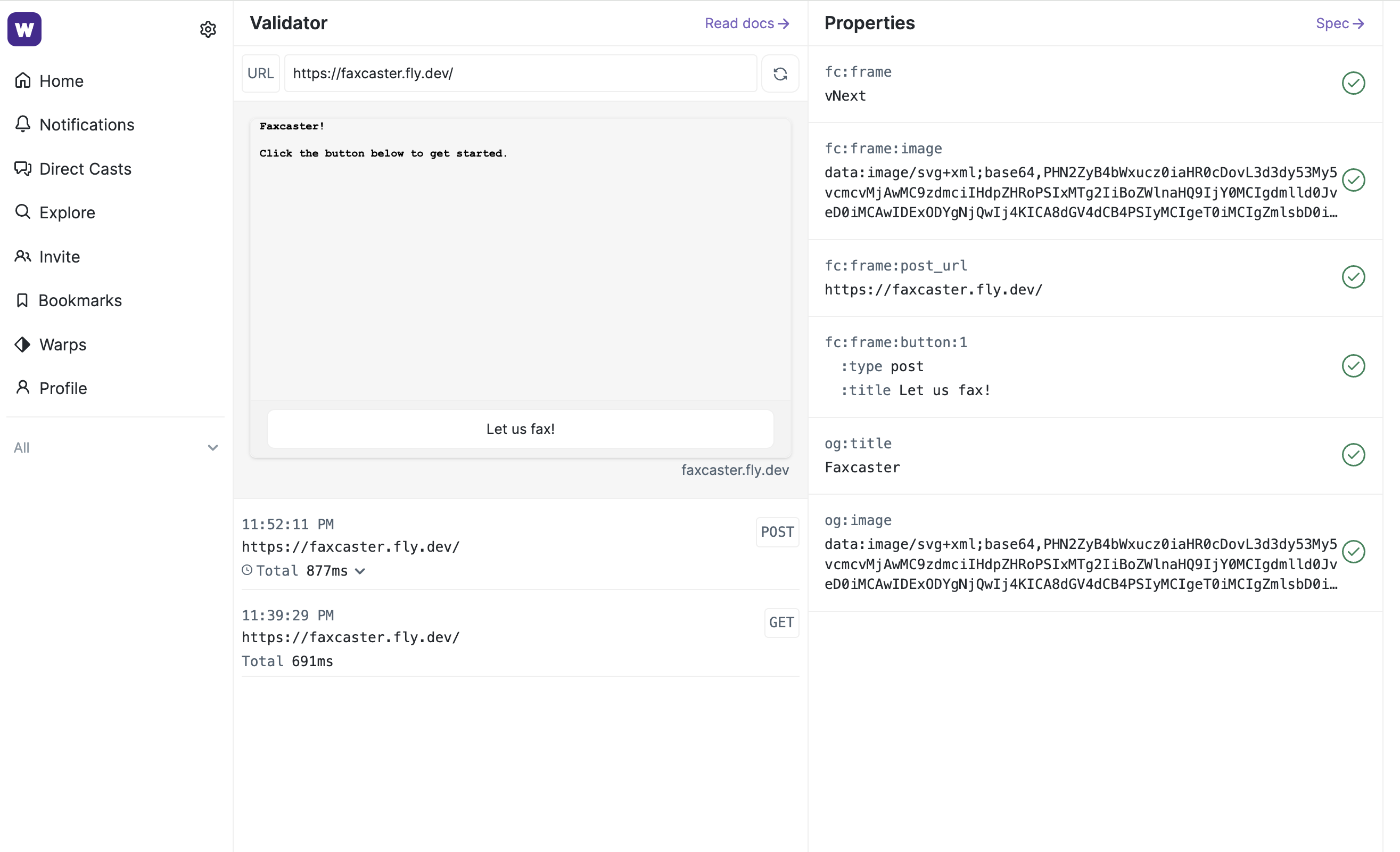Click the POST method badge

[777, 532]
